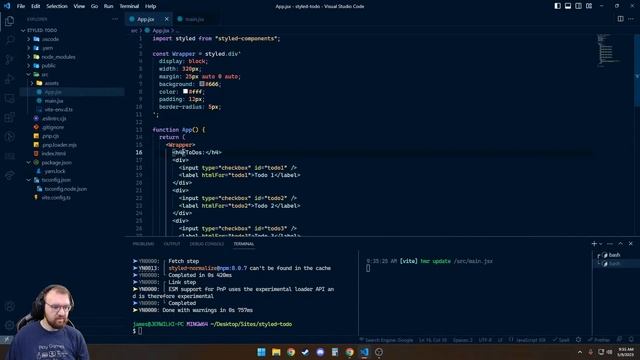Click the feedback icon in status bar
The image size is (640, 360).
tap(620, 340)
